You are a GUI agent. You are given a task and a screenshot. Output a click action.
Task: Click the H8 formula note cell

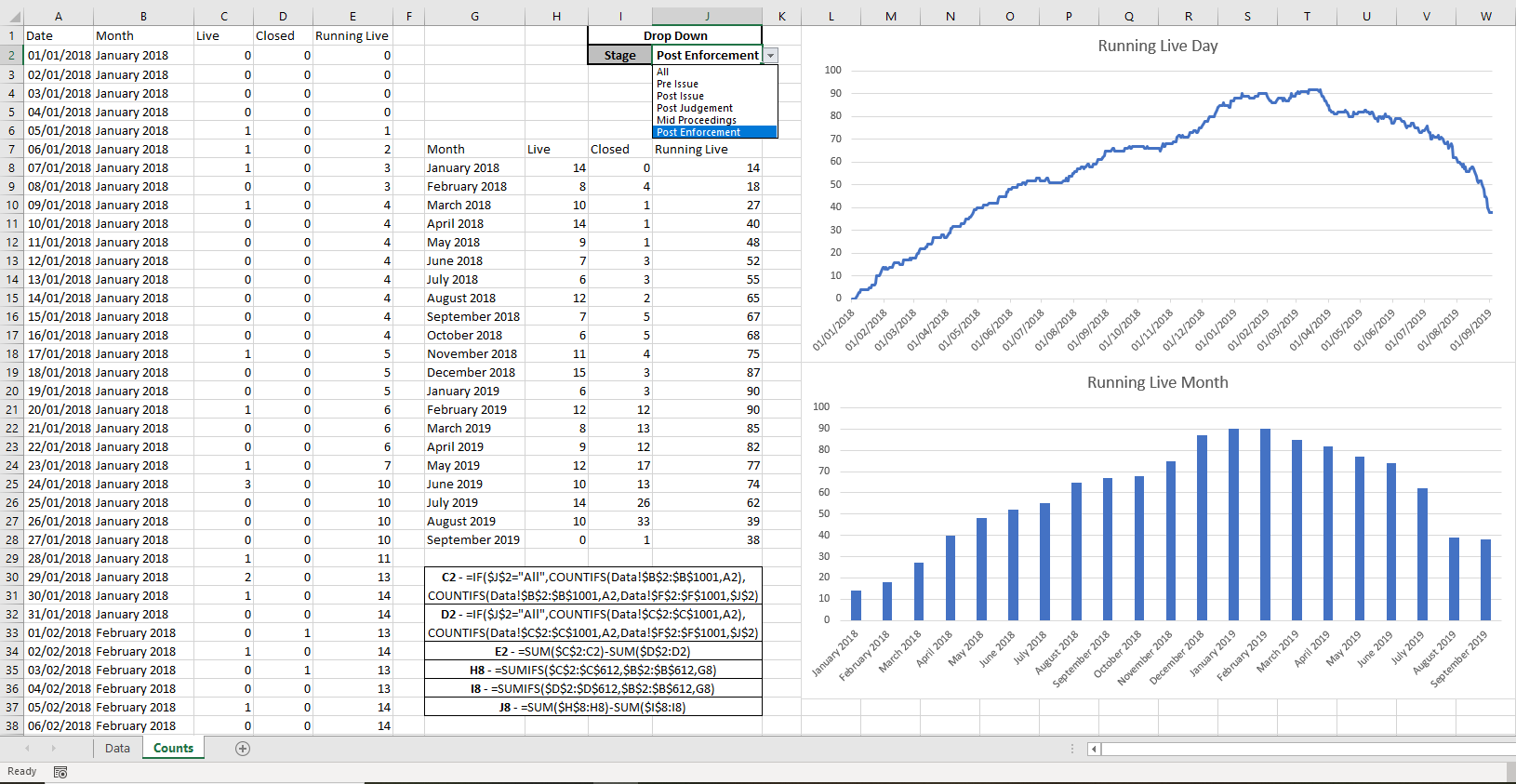pyautogui.click(x=593, y=670)
